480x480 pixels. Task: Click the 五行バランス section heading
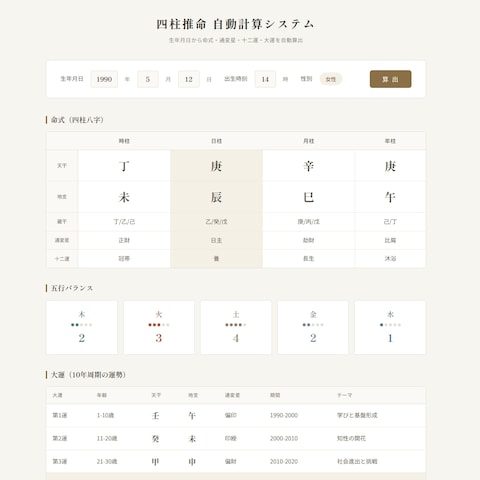pos(72,288)
